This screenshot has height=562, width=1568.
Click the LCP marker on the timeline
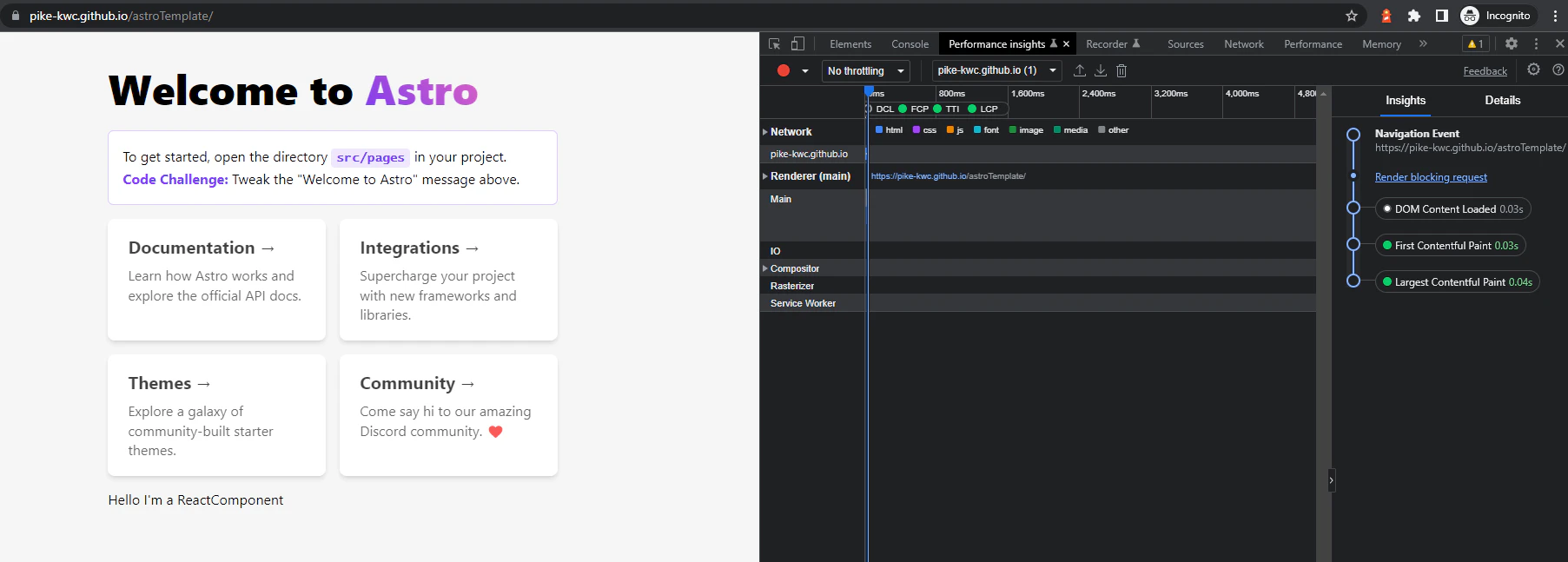pos(983,109)
